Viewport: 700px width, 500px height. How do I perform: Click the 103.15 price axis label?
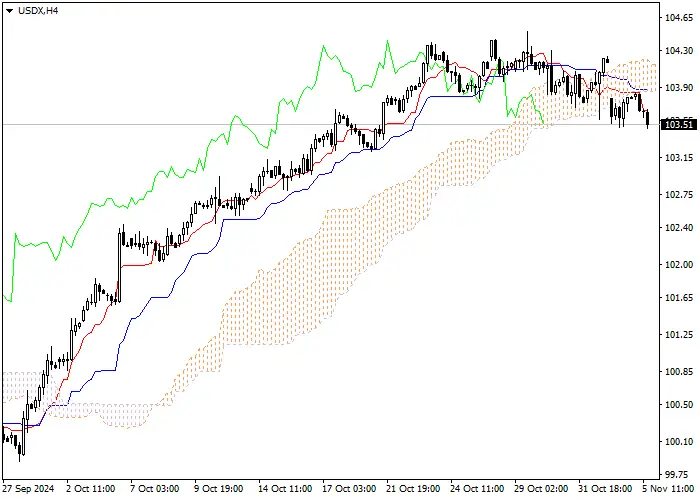tap(679, 158)
